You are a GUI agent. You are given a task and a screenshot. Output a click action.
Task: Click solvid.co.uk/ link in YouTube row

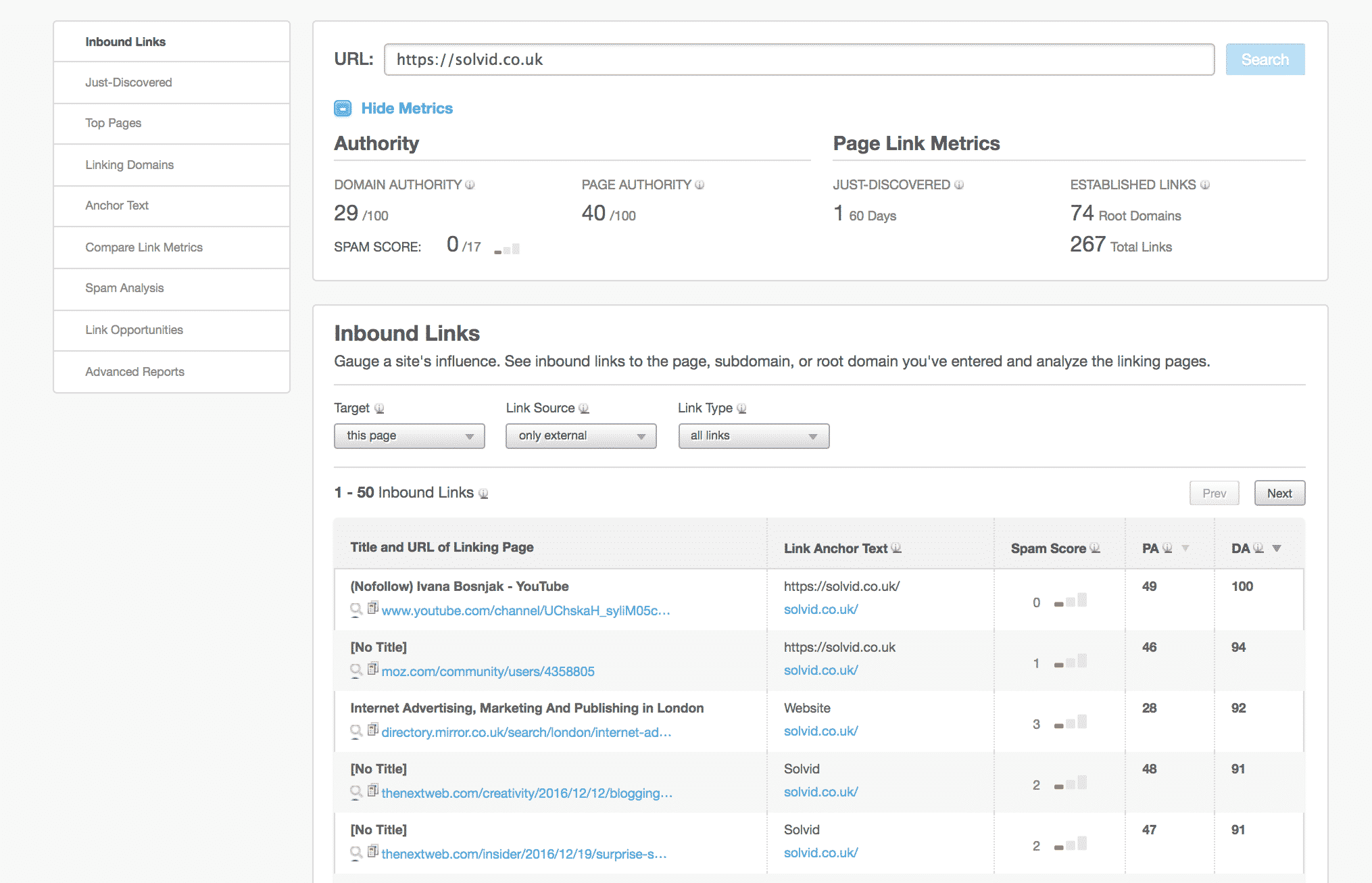coord(820,609)
